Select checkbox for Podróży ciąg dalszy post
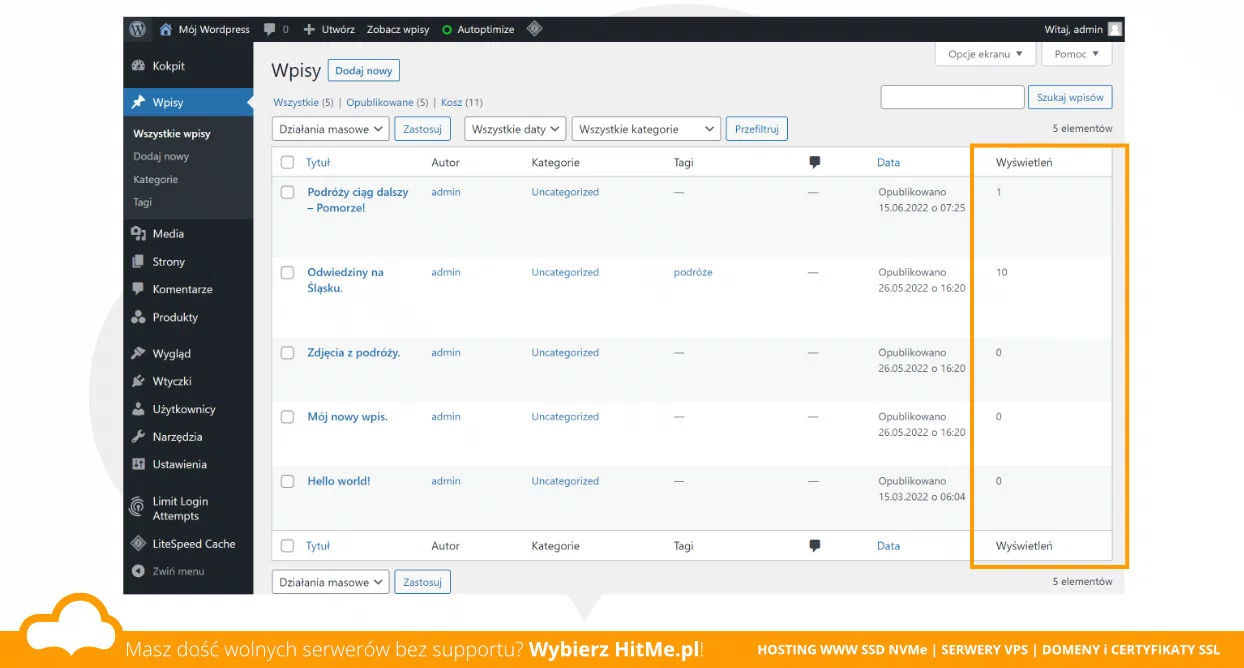Screen dimensions: 1244x668 [x=288, y=192]
